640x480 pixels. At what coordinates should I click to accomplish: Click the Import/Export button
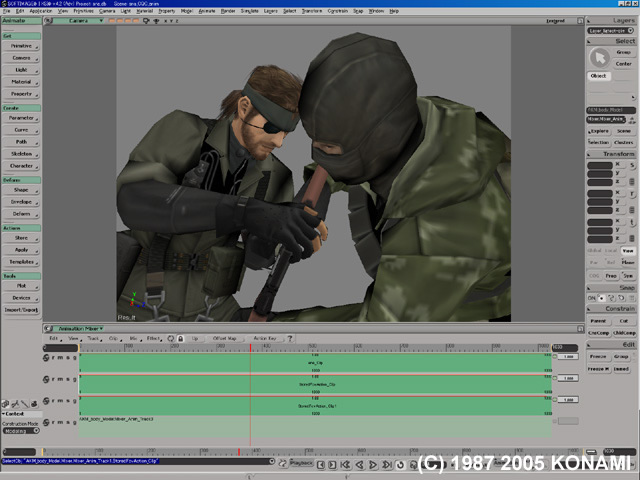[x=21, y=310]
